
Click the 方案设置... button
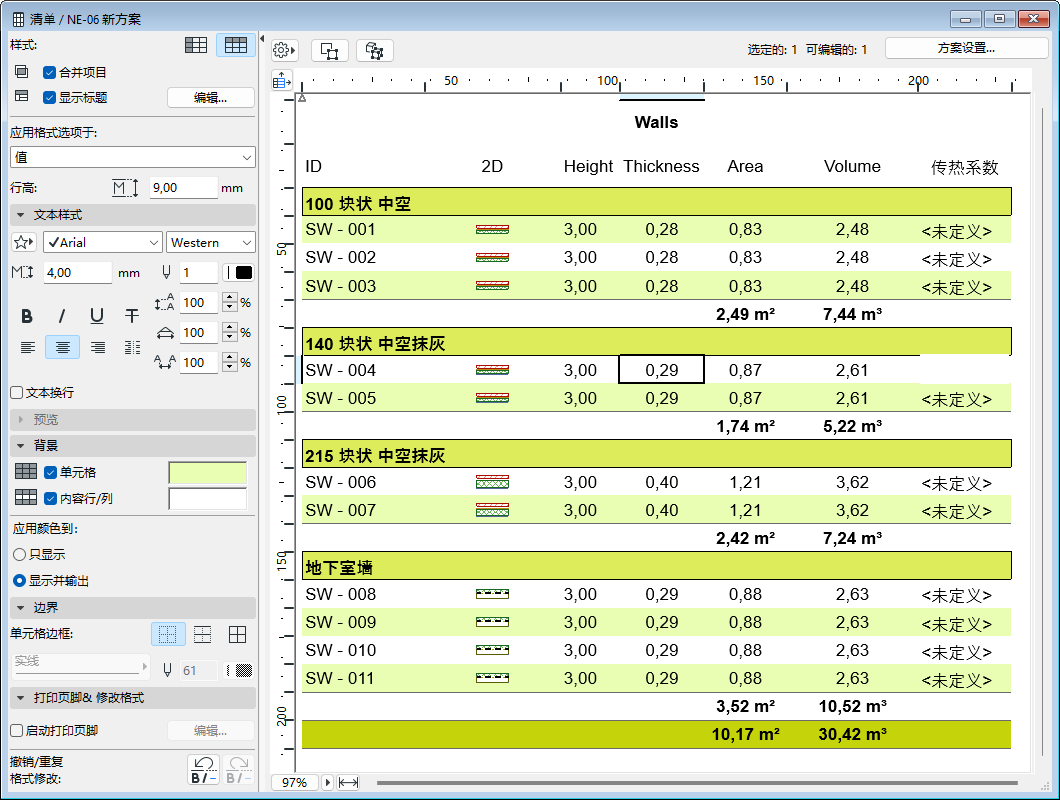click(x=965, y=48)
